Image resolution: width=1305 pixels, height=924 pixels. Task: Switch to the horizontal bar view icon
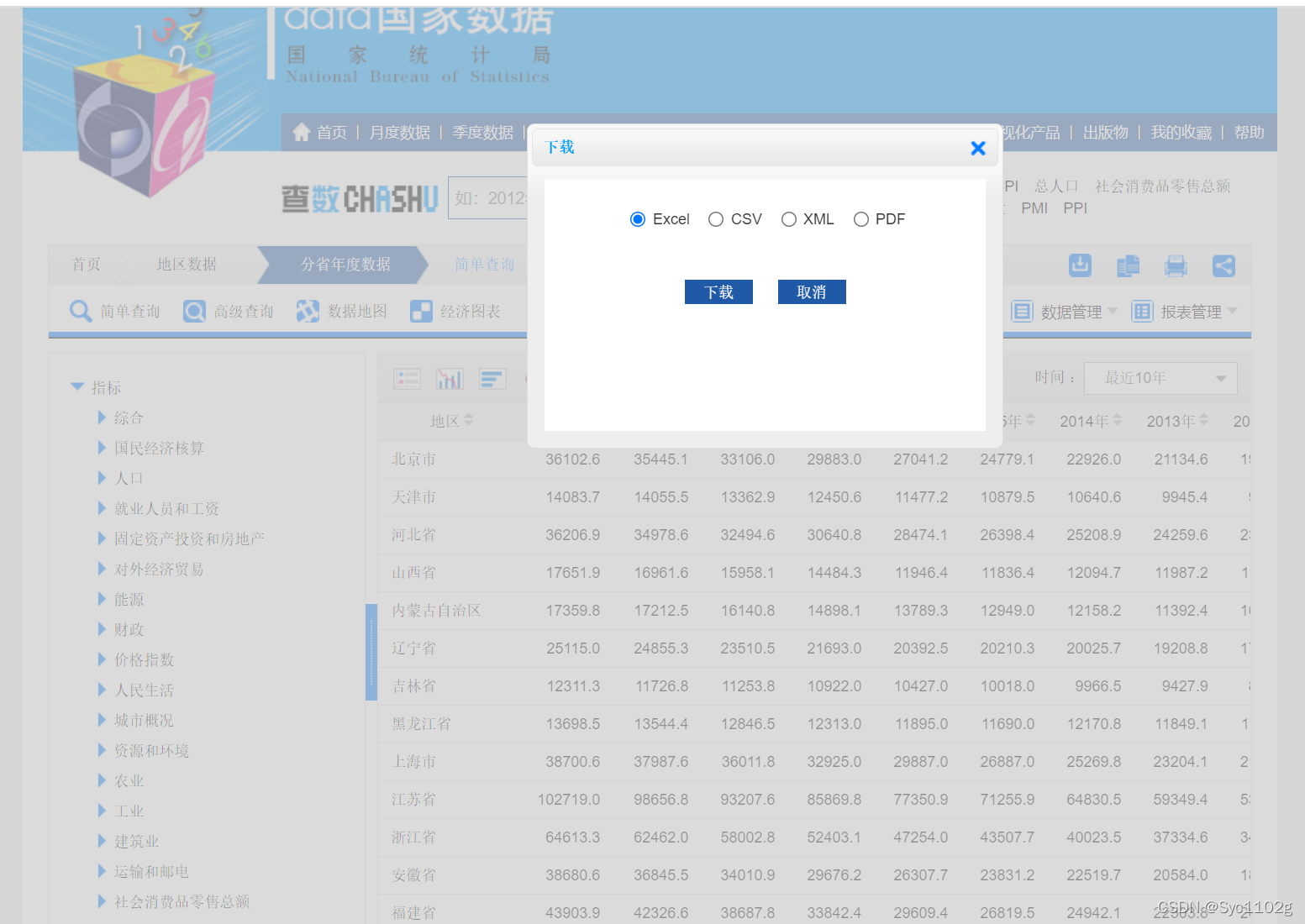492,379
